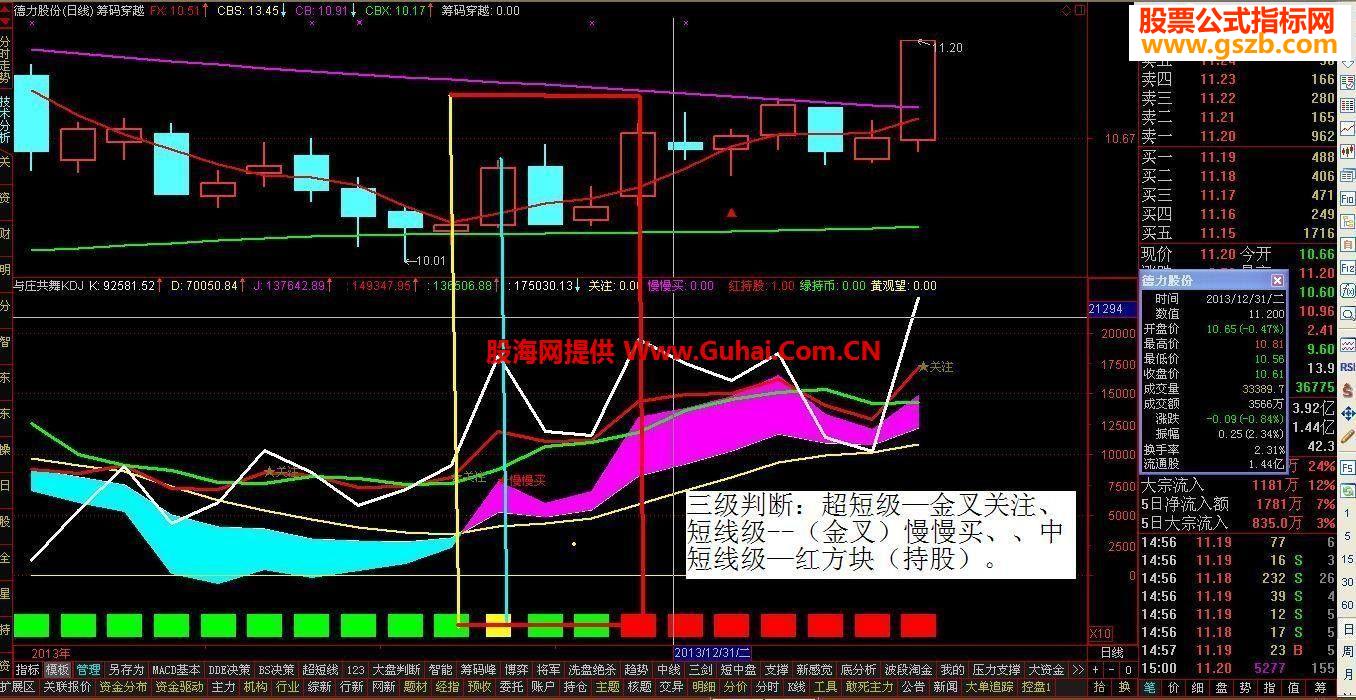This screenshot has width=1356, height=700.
Task: Open the 新闻 tab
Action: tap(946, 687)
